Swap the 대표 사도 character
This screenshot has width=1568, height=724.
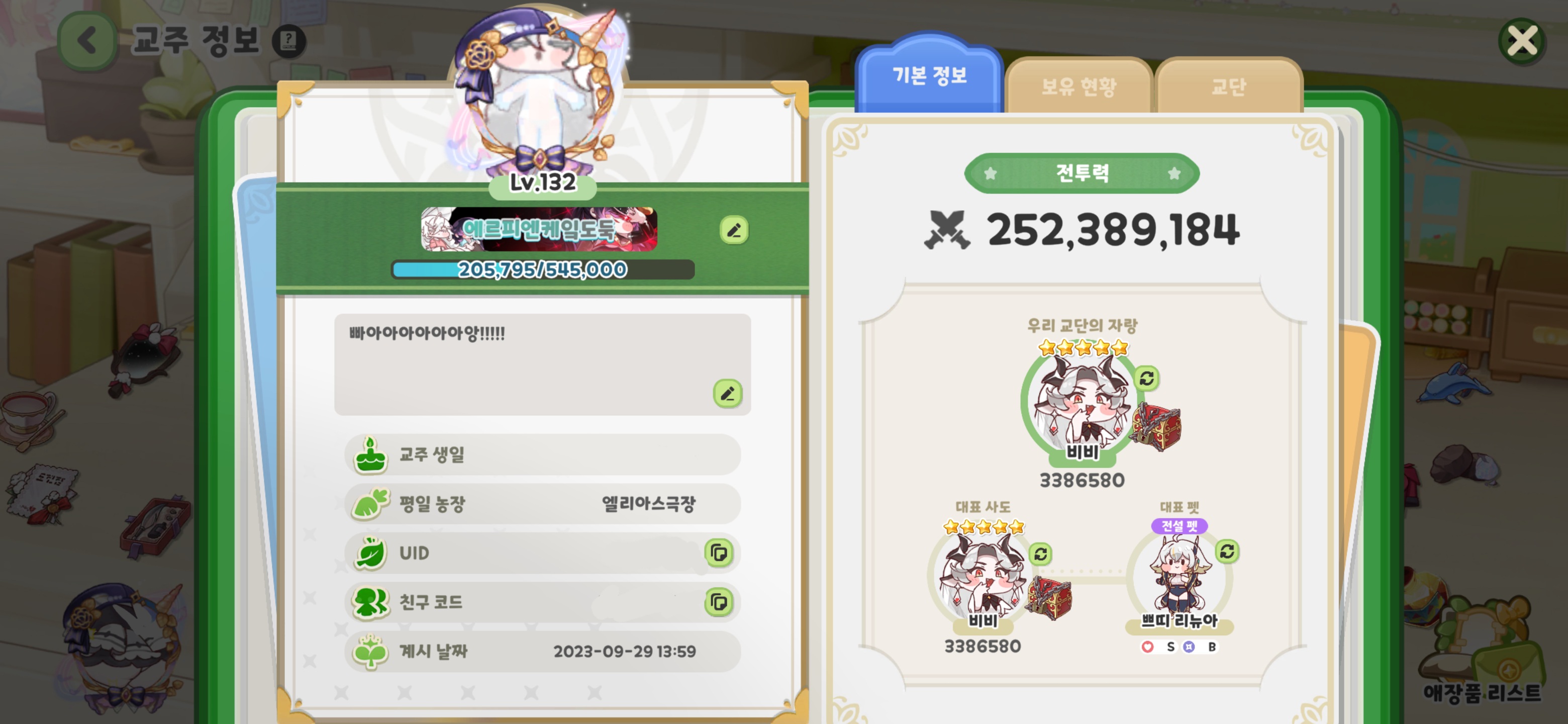[1040, 554]
